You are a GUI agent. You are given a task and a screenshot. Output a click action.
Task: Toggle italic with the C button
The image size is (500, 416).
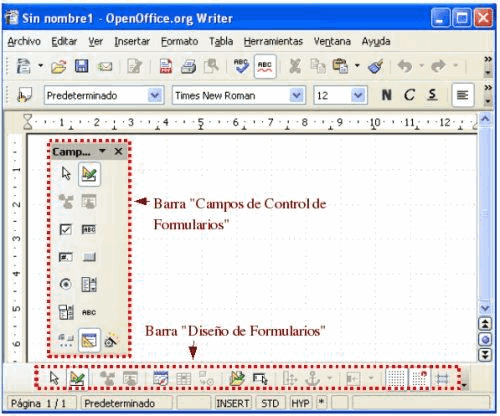coord(409,95)
